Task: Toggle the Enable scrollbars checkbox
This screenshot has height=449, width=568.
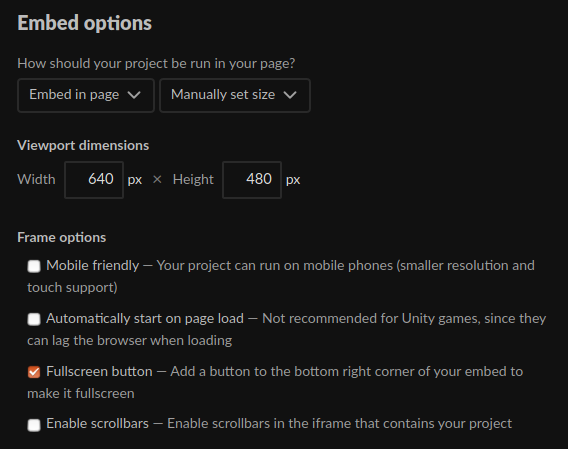Action: click(34, 425)
